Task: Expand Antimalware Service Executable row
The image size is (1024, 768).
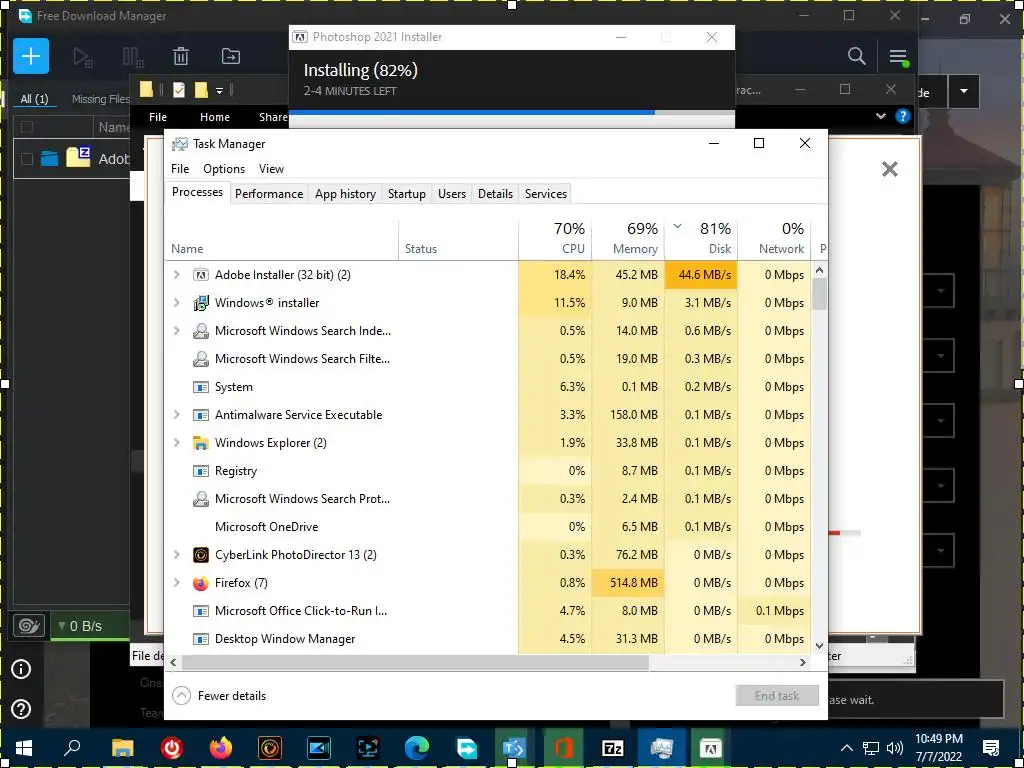Action: (x=176, y=415)
